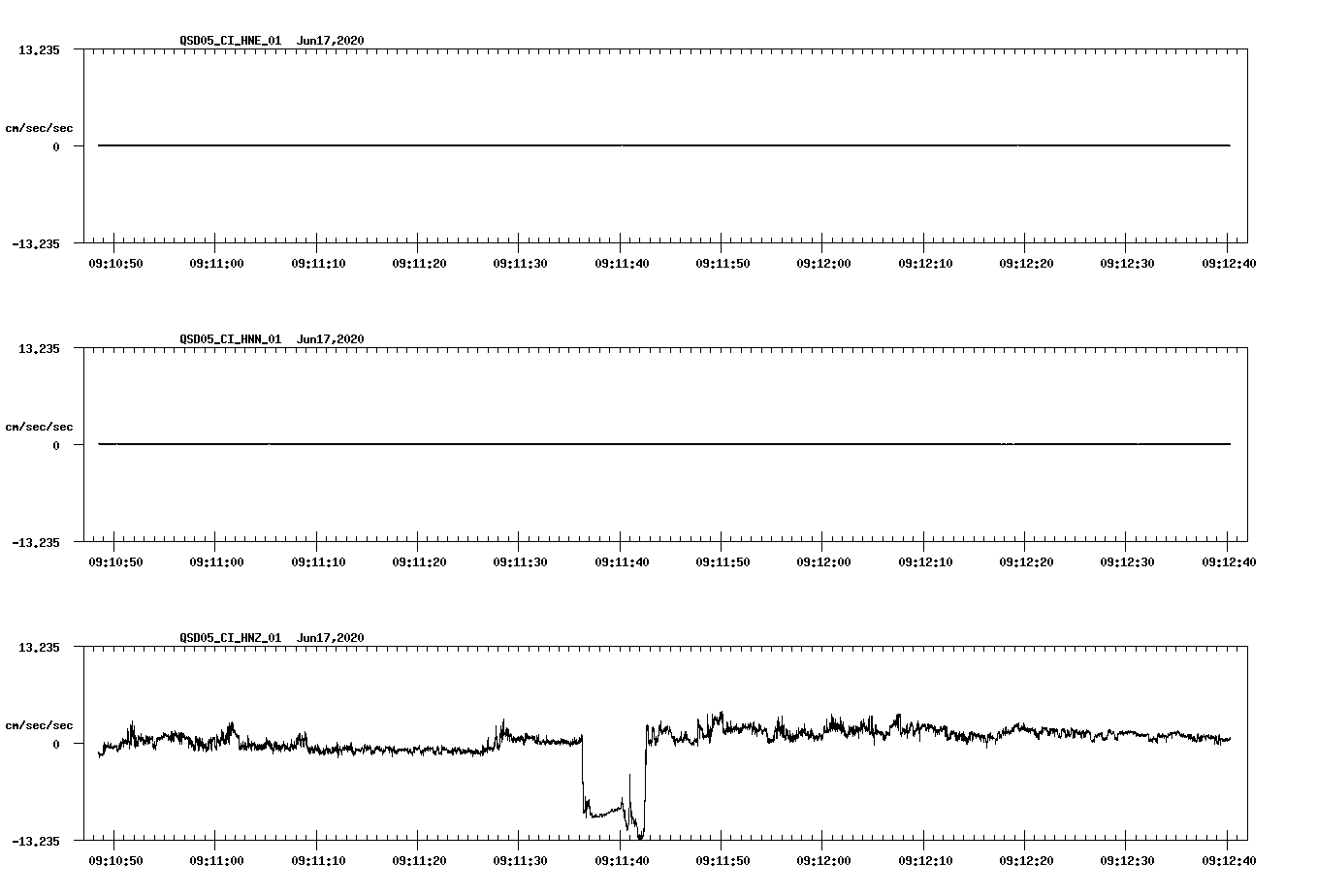
Task: Click the 0 axis value on HNZ chart
Action: [56, 745]
